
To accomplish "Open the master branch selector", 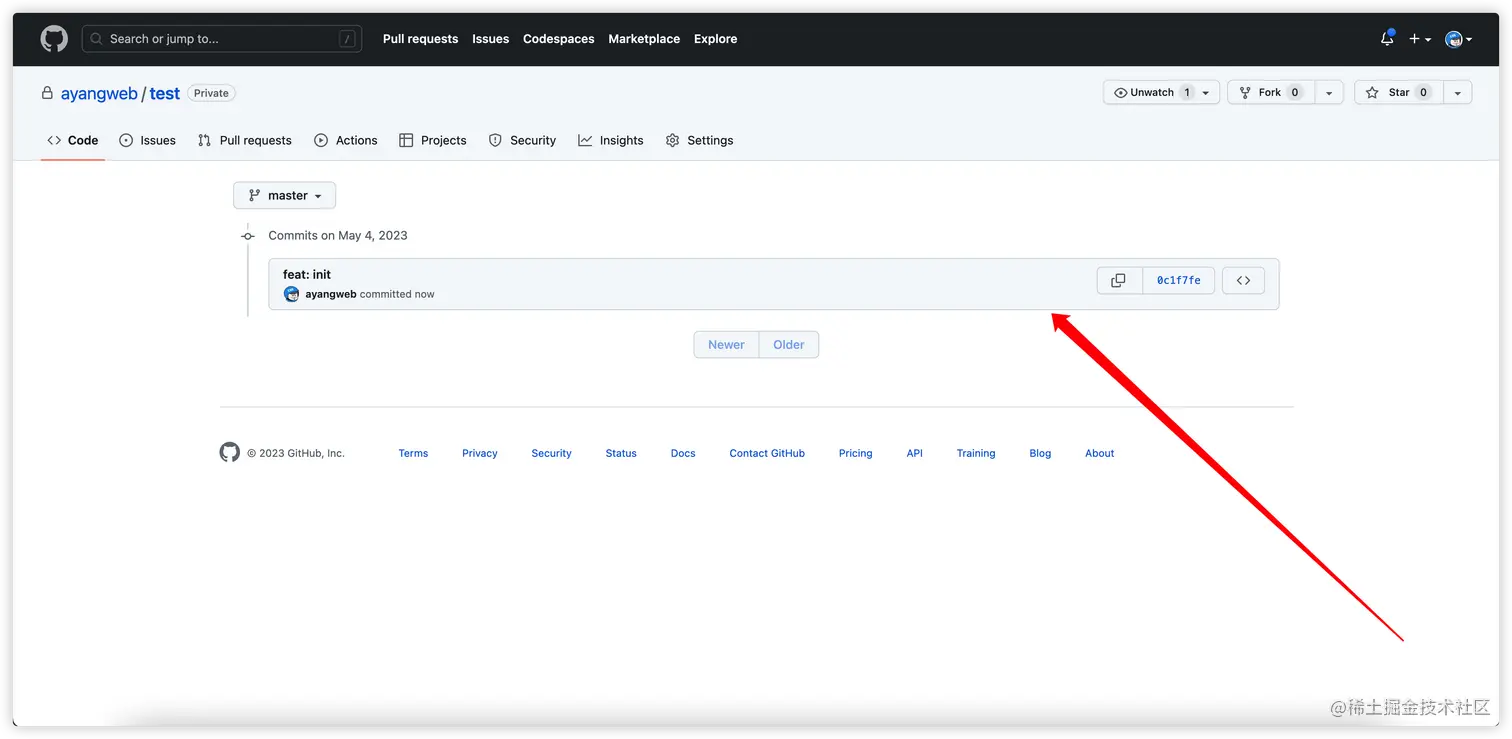I will [x=285, y=196].
